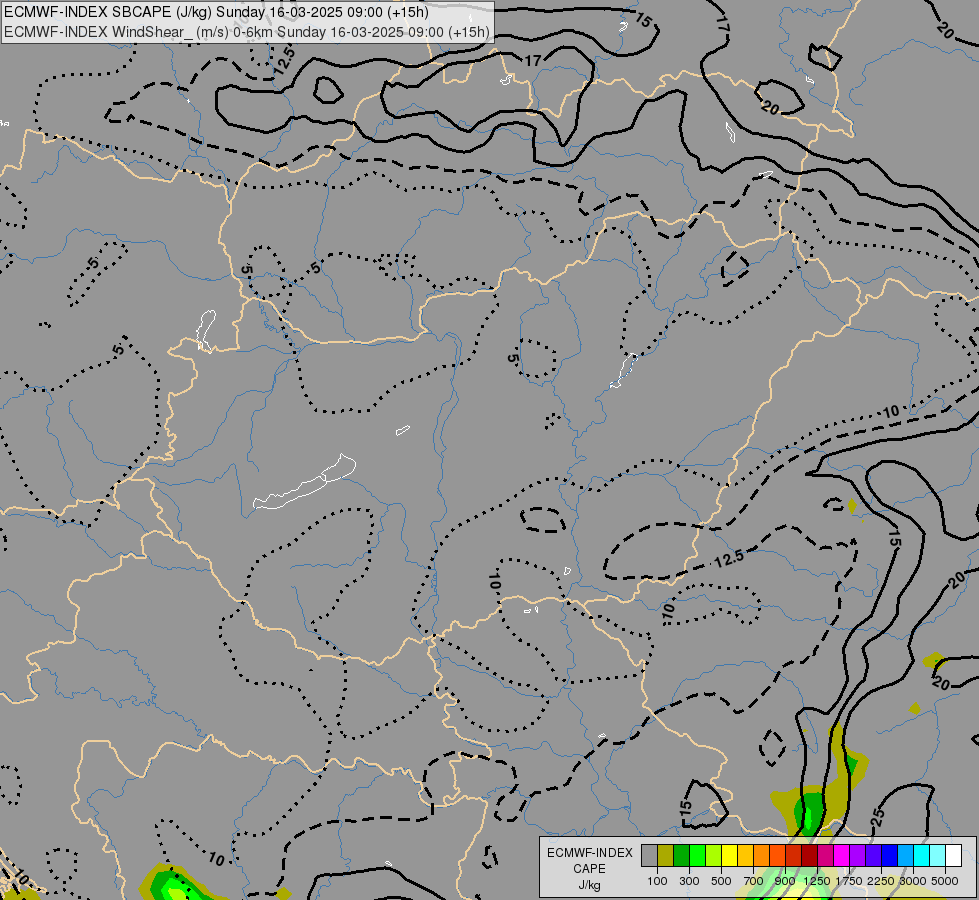The image size is (979, 900).
Task: Click the legend value 500
Action: point(721,881)
